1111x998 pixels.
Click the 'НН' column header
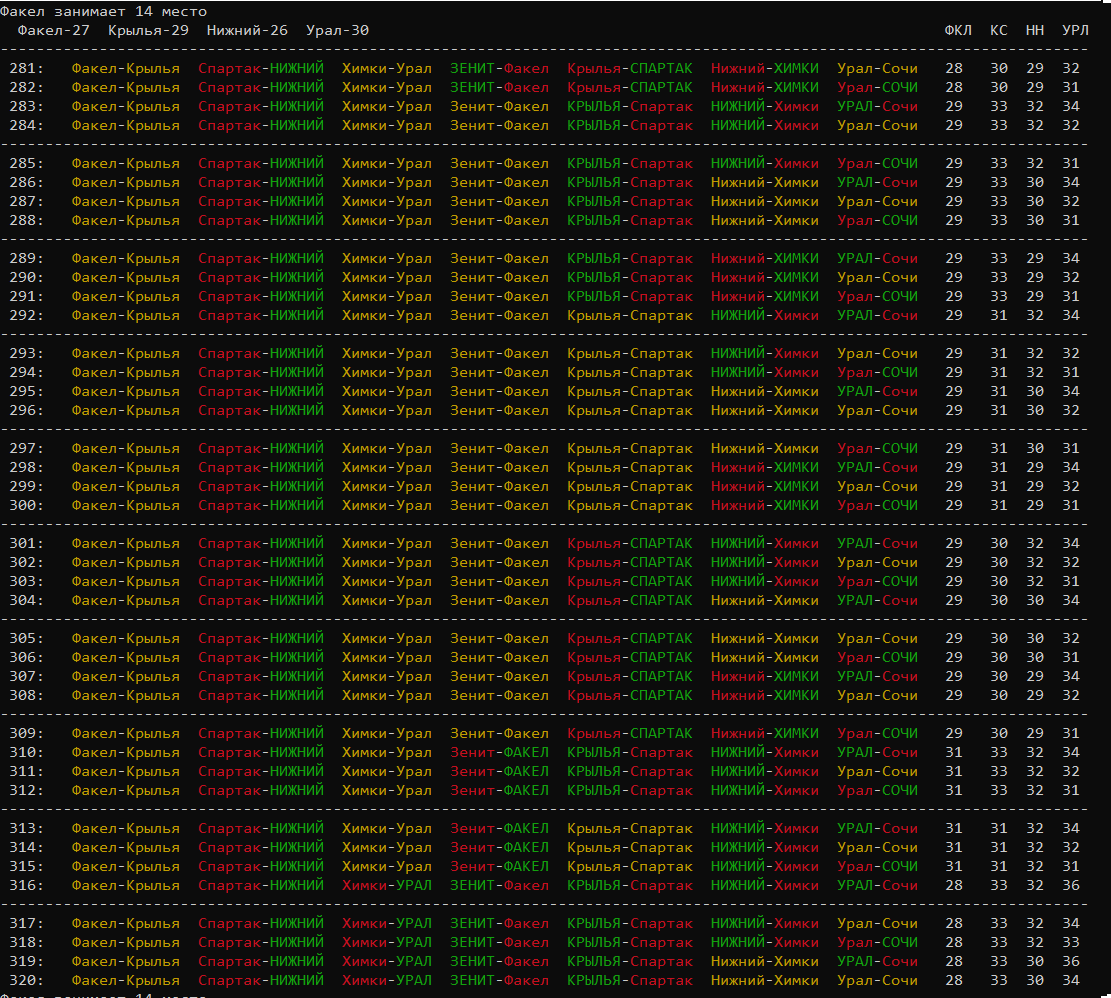(1034, 30)
